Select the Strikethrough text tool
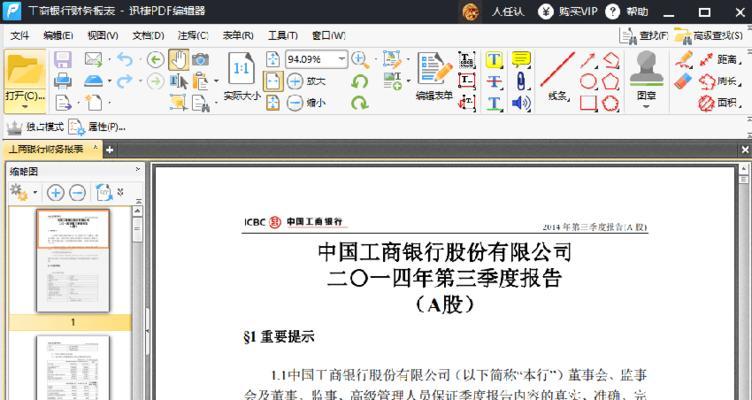The width and height of the screenshot is (752, 400). (x=494, y=81)
